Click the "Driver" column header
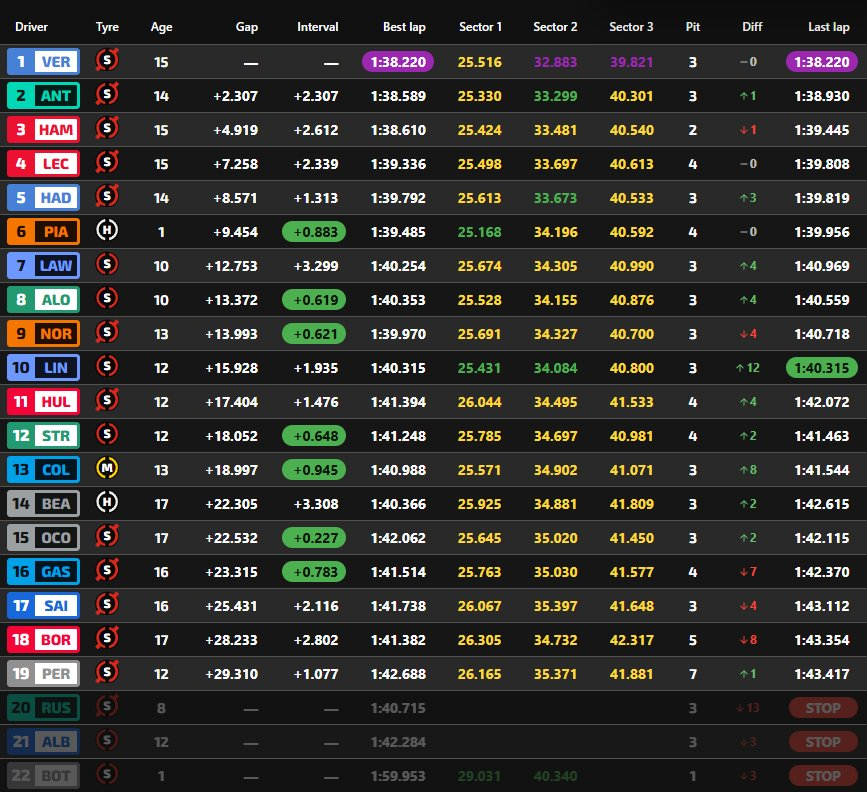Viewport: 867px width, 792px height. coord(32,27)
